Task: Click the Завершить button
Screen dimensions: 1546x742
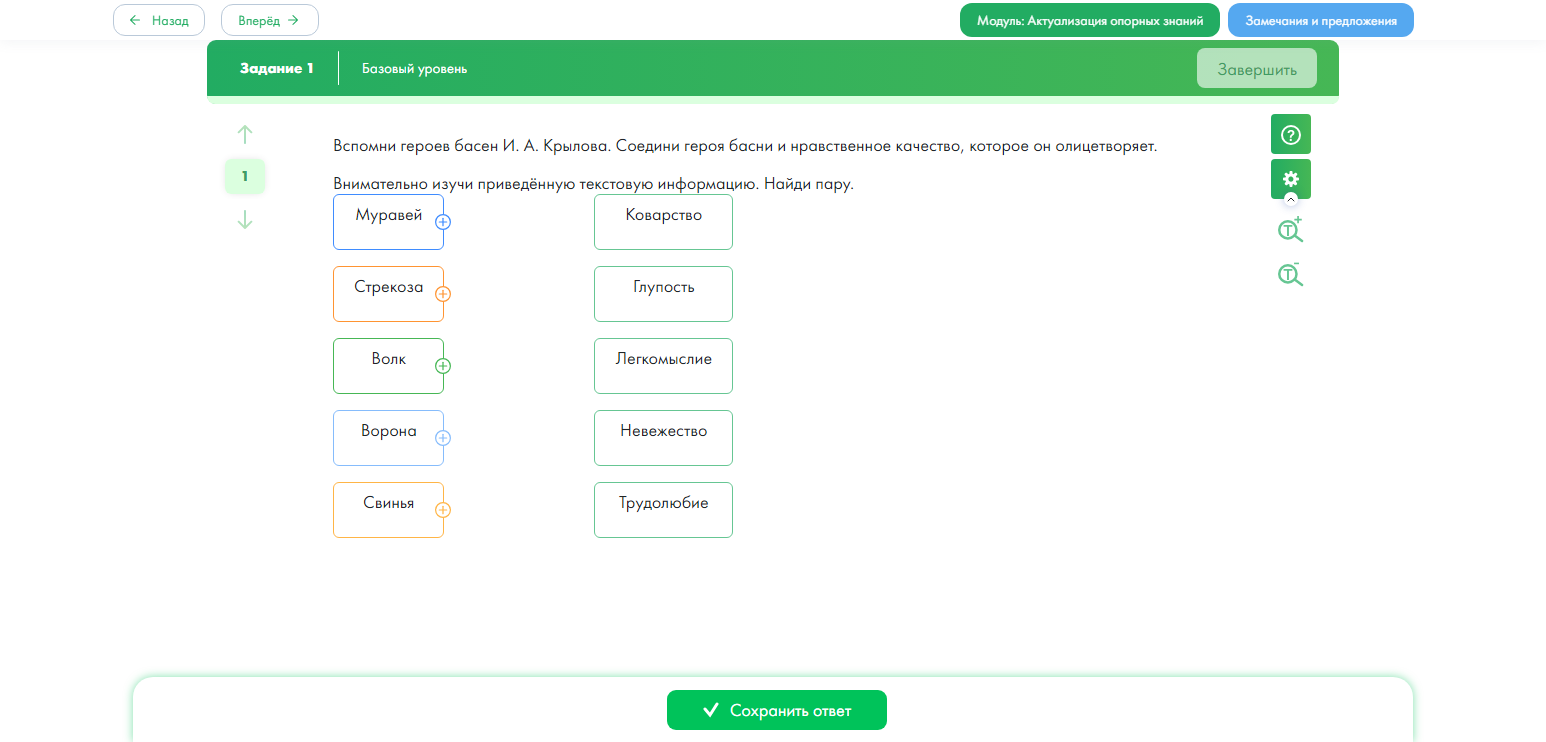Action: [x=1256, y=69]
